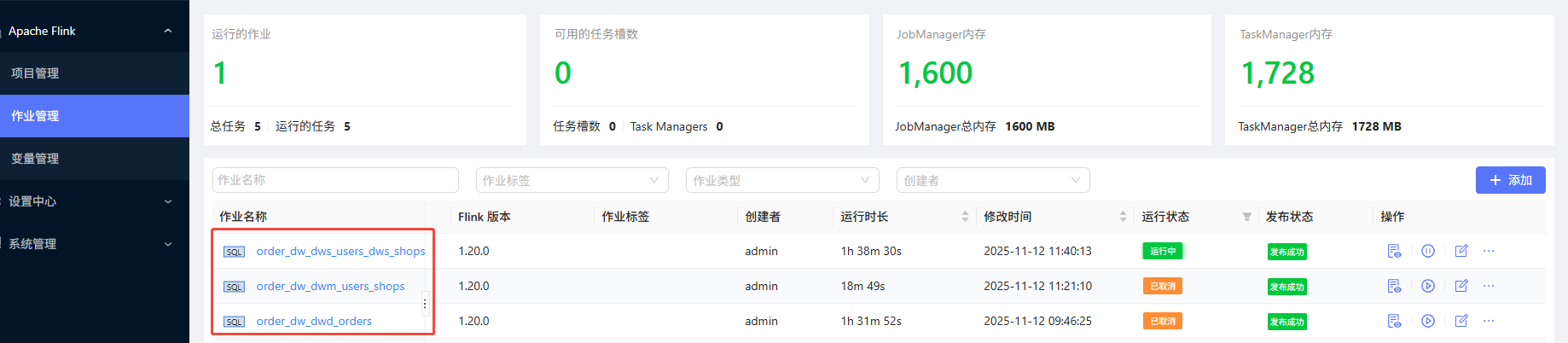Open the order_dw_dws_users_dws_shops job link

[x=340, y=251]
